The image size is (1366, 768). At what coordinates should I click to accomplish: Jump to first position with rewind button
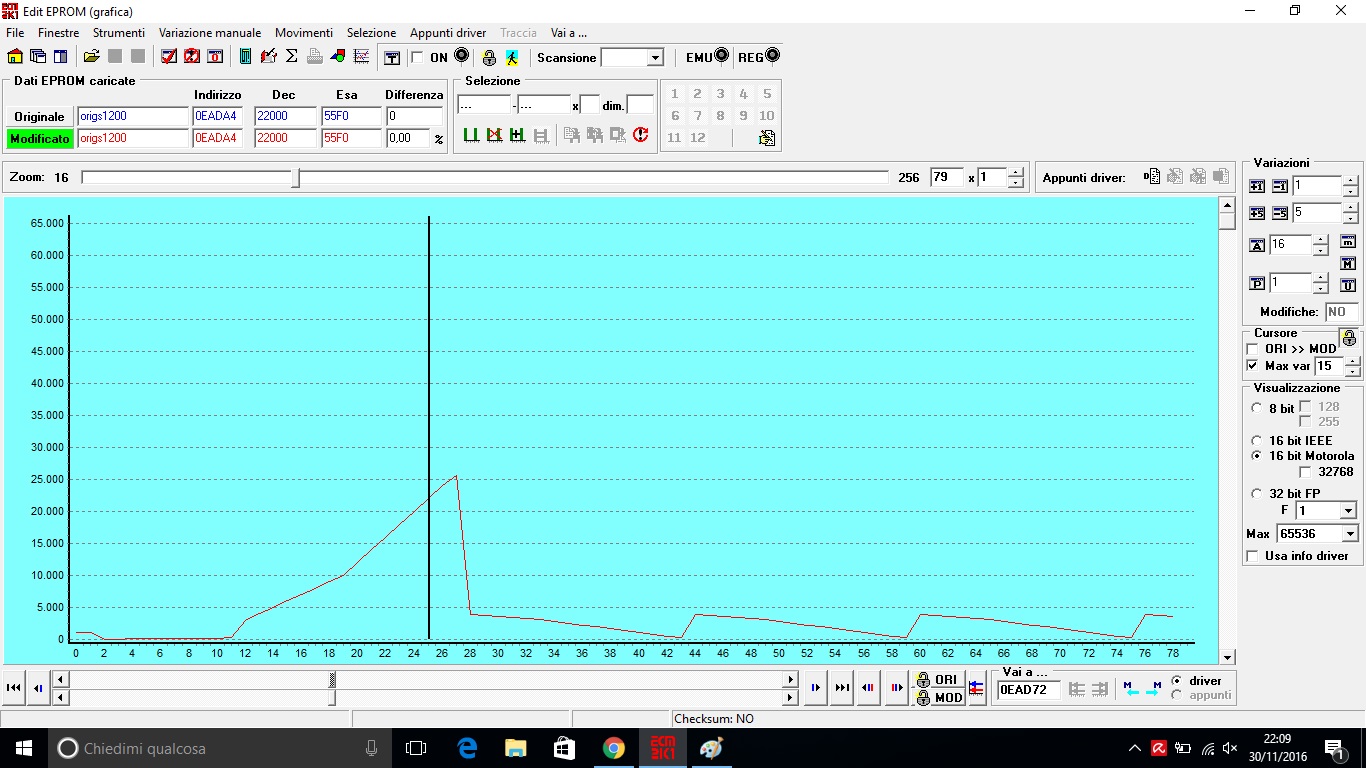(x=14, y=688)
